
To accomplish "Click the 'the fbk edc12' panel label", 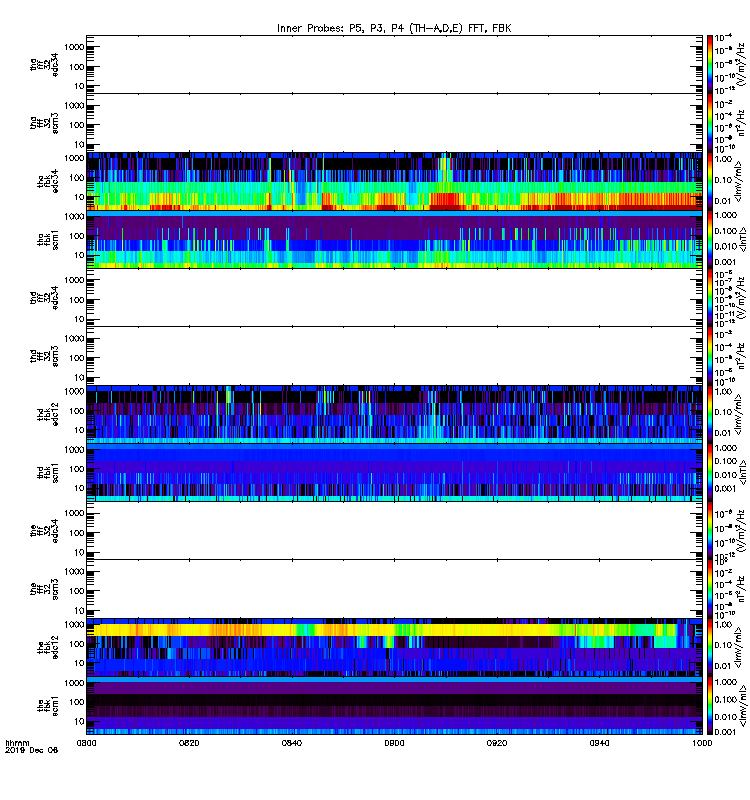I will [47, 647].
